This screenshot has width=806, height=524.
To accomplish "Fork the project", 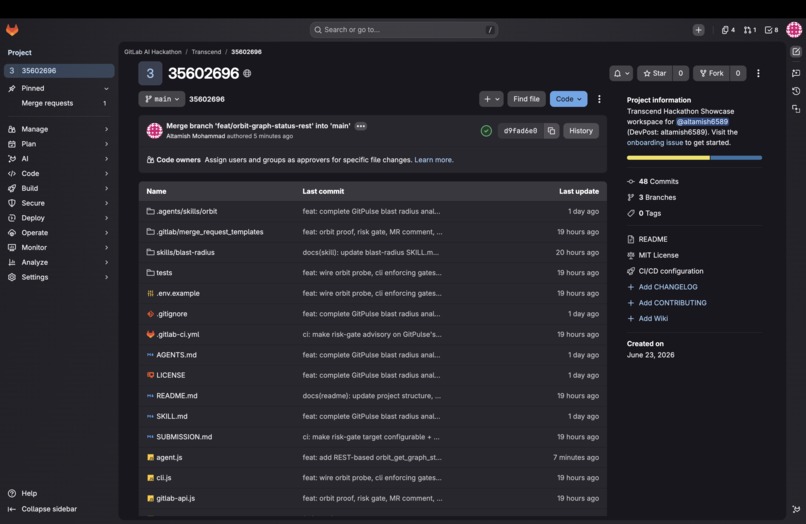I will 711,74.
